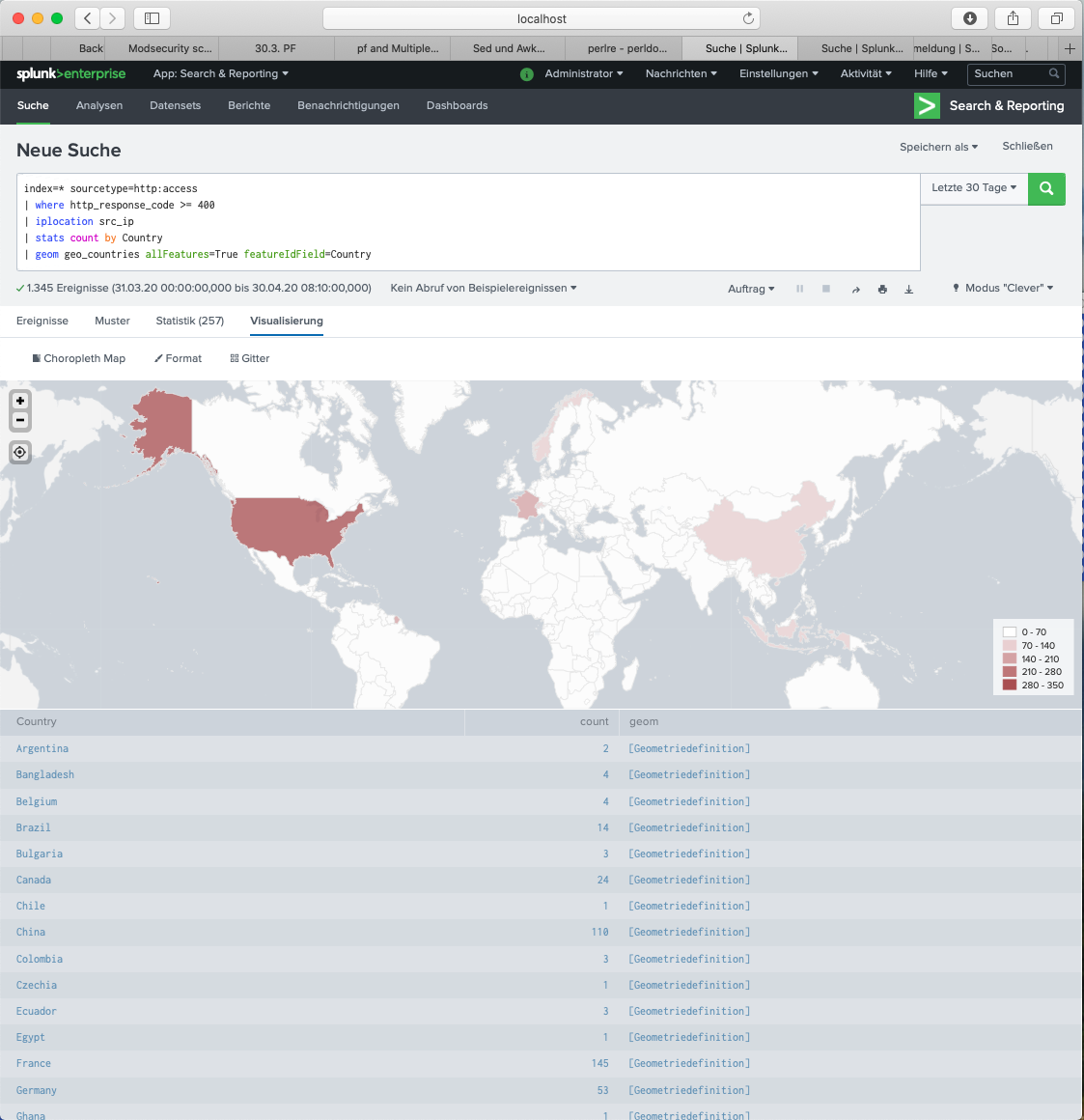Export results with the download icon
This screenshot has width=1084, height=1120.
[x=908, y=290]
